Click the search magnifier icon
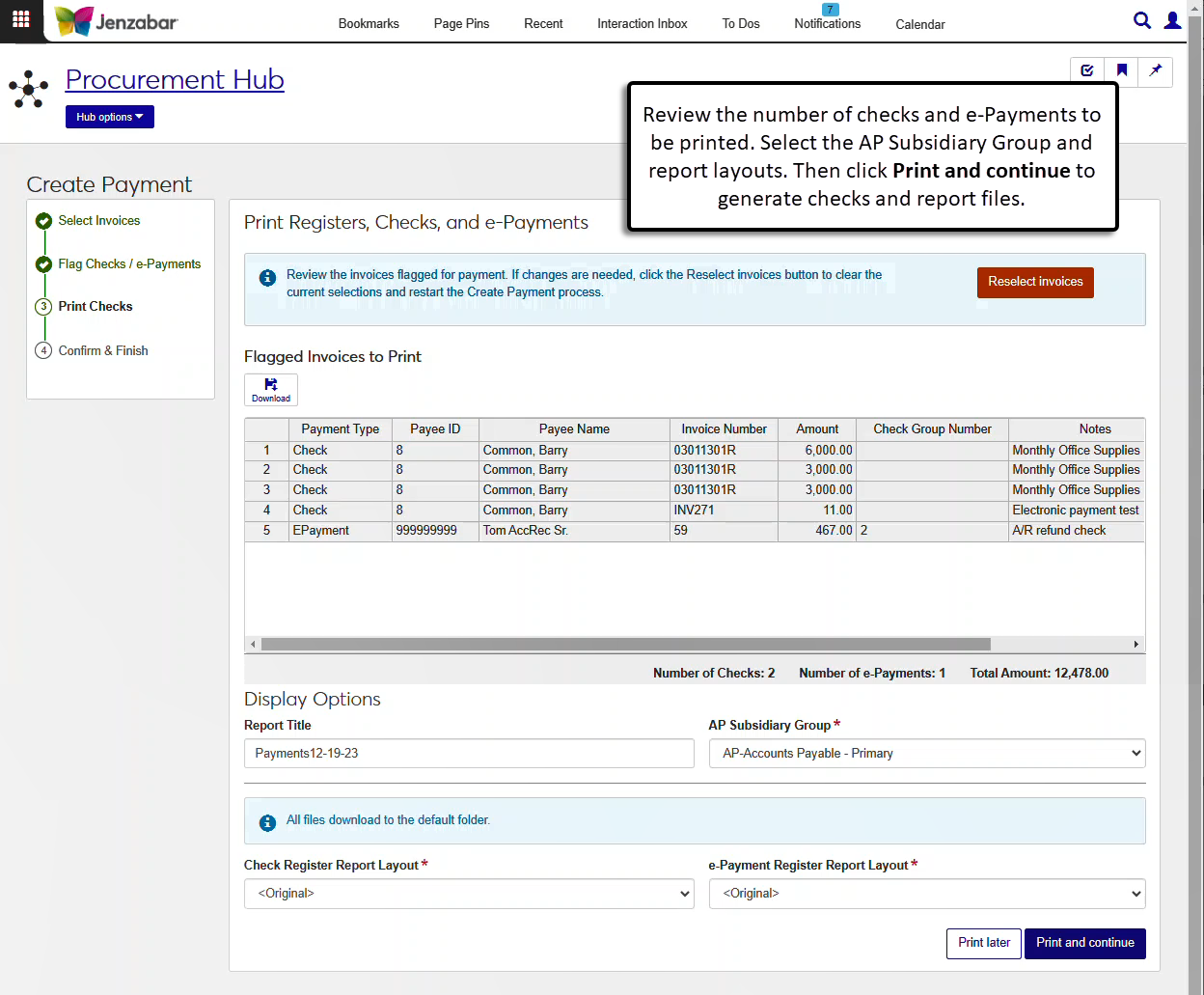Image resolution: width=1204 pixels, height=995 pixels. point(1142,20)
